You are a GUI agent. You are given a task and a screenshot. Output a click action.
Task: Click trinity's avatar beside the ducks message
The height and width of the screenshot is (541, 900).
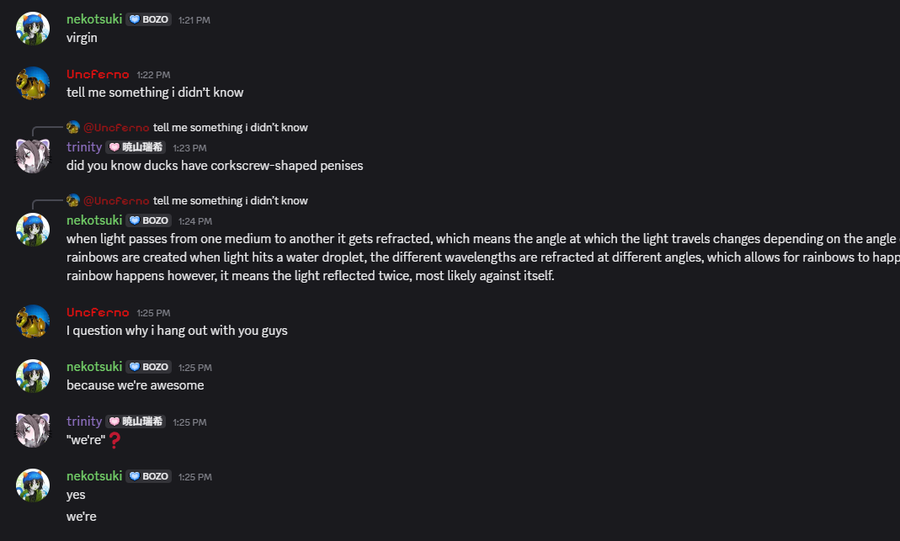(x=33, y=155)
